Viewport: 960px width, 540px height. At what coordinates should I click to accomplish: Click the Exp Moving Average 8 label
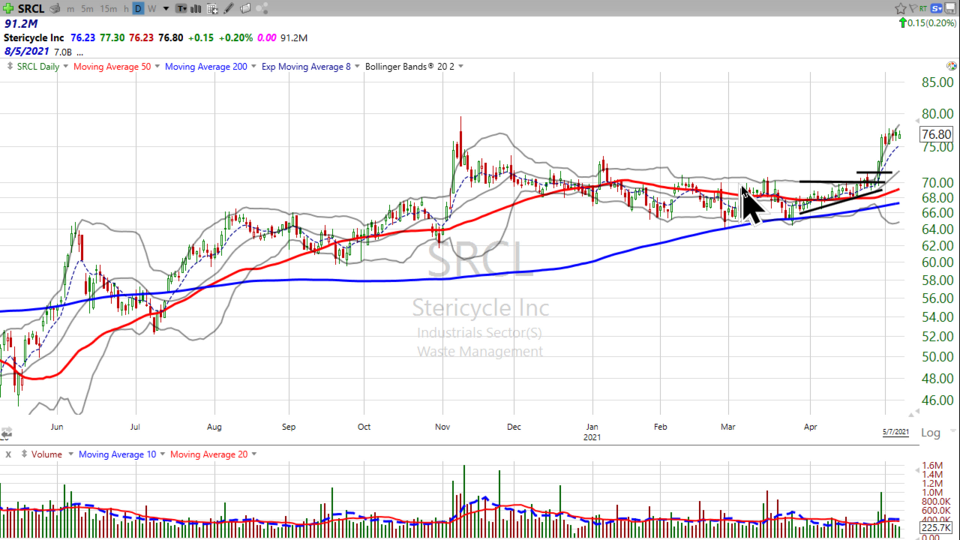[308, 66]
